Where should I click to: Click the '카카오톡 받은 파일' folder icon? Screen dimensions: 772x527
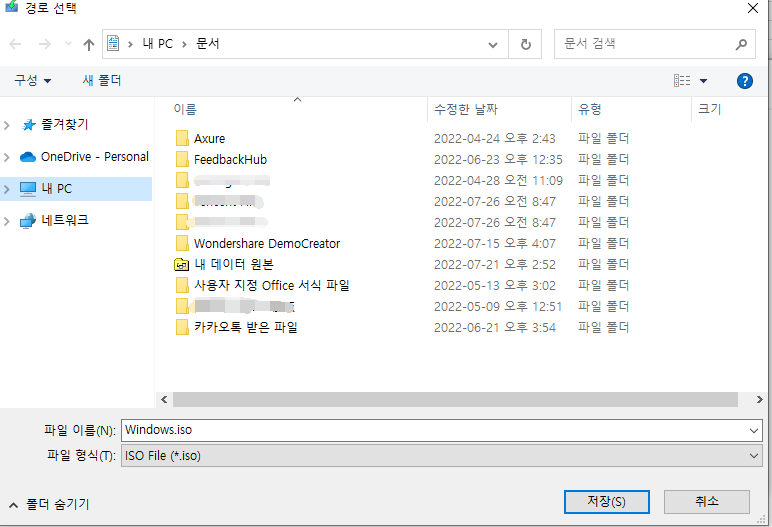182,327
